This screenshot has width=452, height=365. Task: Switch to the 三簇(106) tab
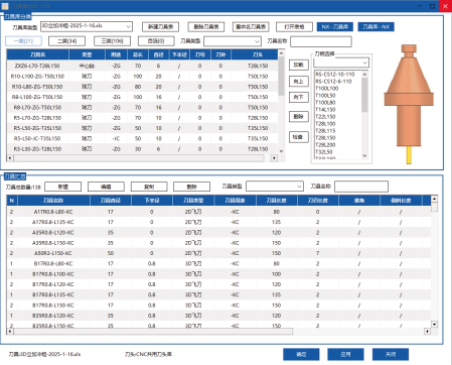pos(112,41)
